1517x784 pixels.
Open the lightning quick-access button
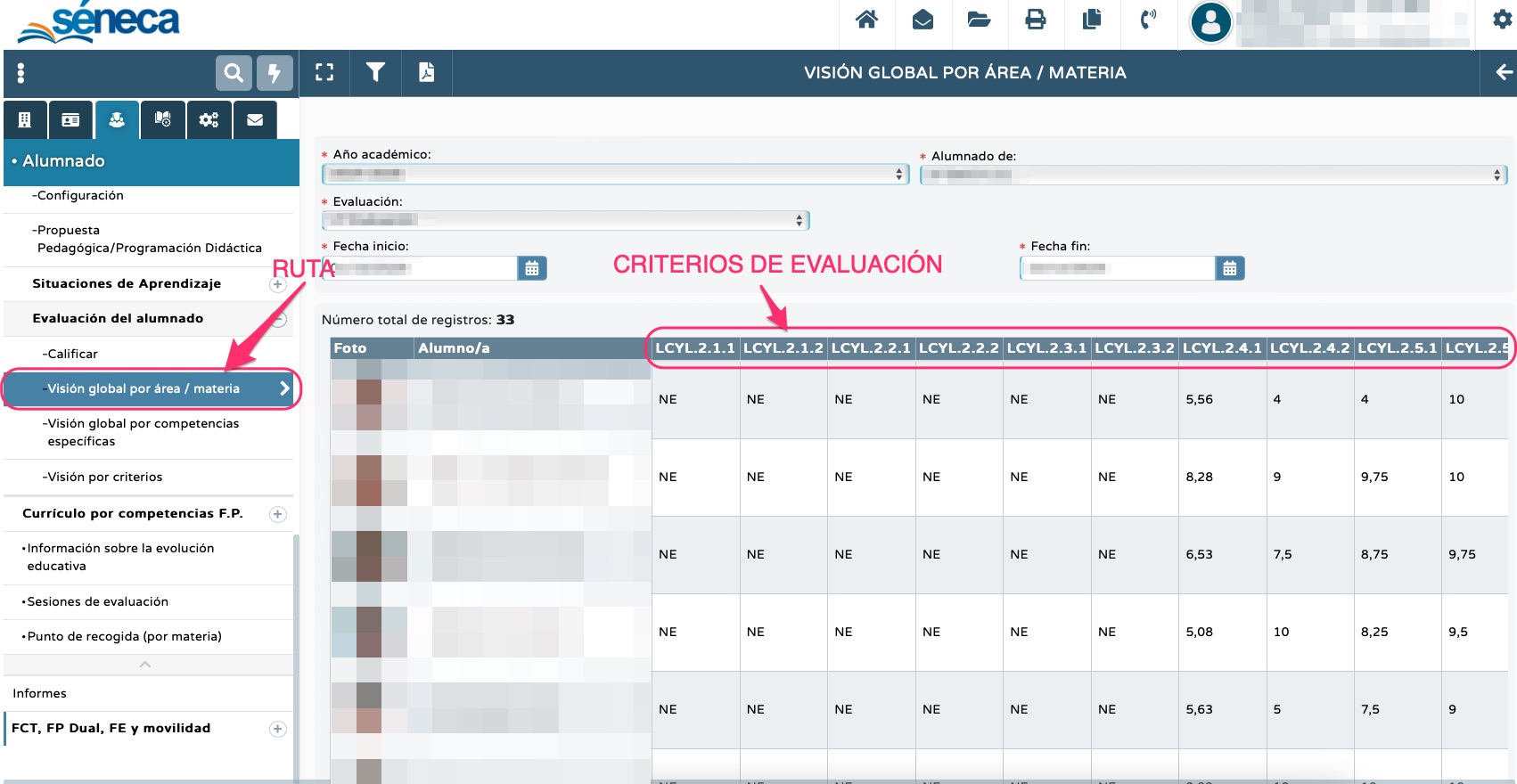coord(275,73)
